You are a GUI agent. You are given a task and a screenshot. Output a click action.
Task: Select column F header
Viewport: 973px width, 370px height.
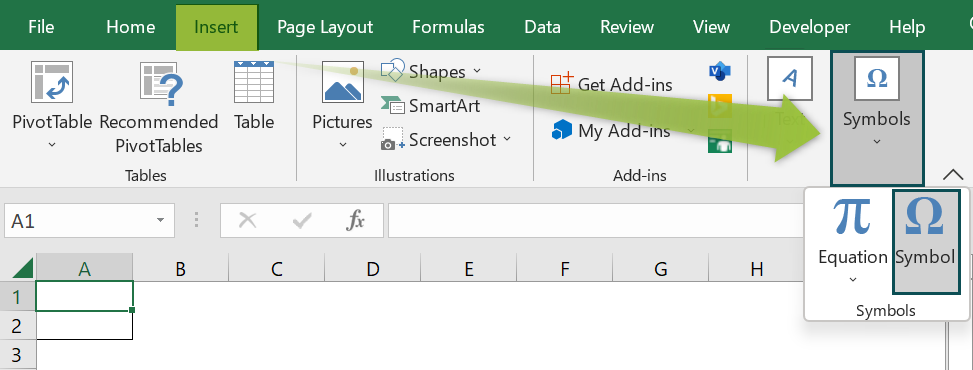(x=565, y=268)
